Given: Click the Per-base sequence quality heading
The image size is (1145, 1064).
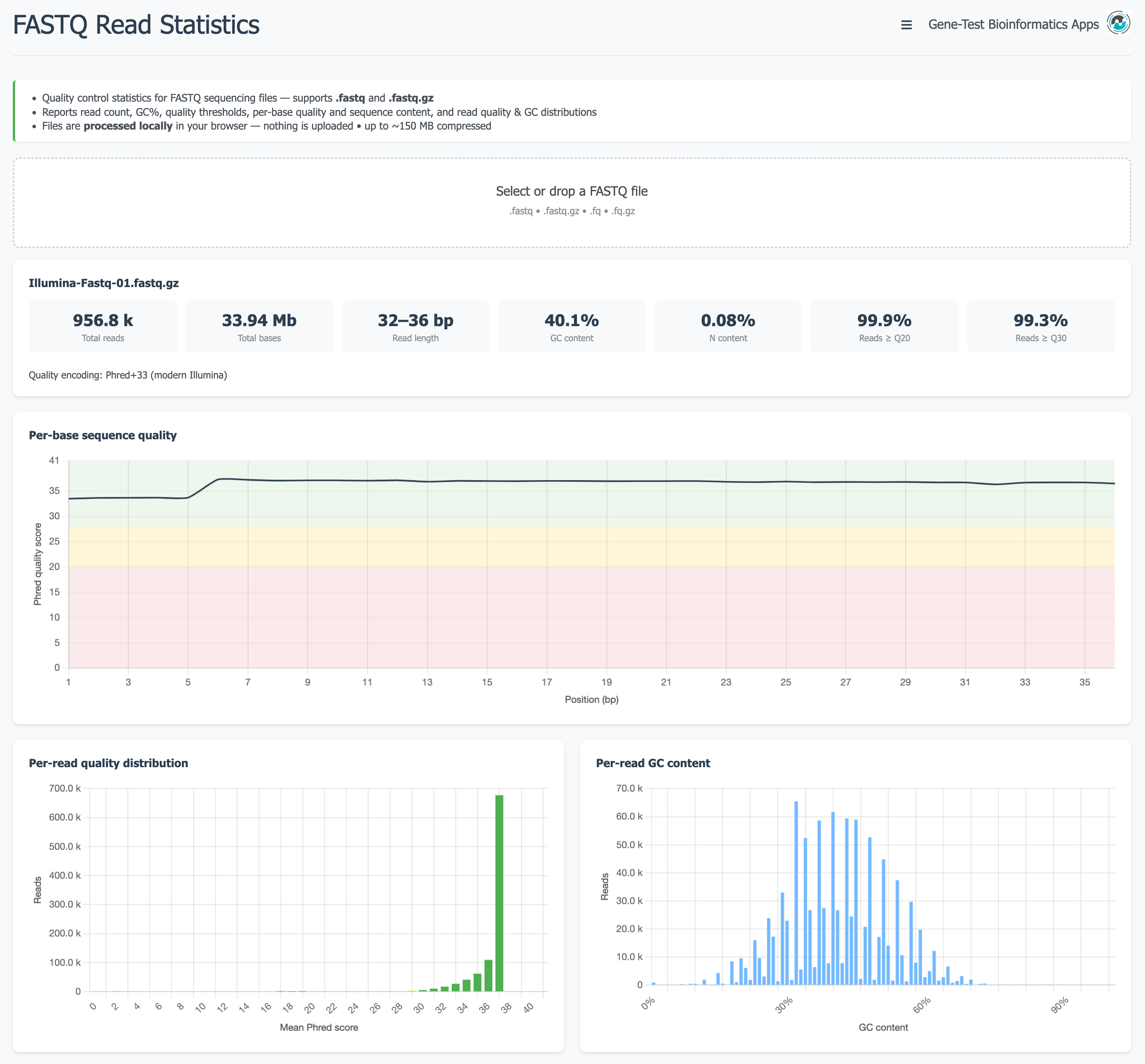Looking at the screenshot, I should point(103,435).
